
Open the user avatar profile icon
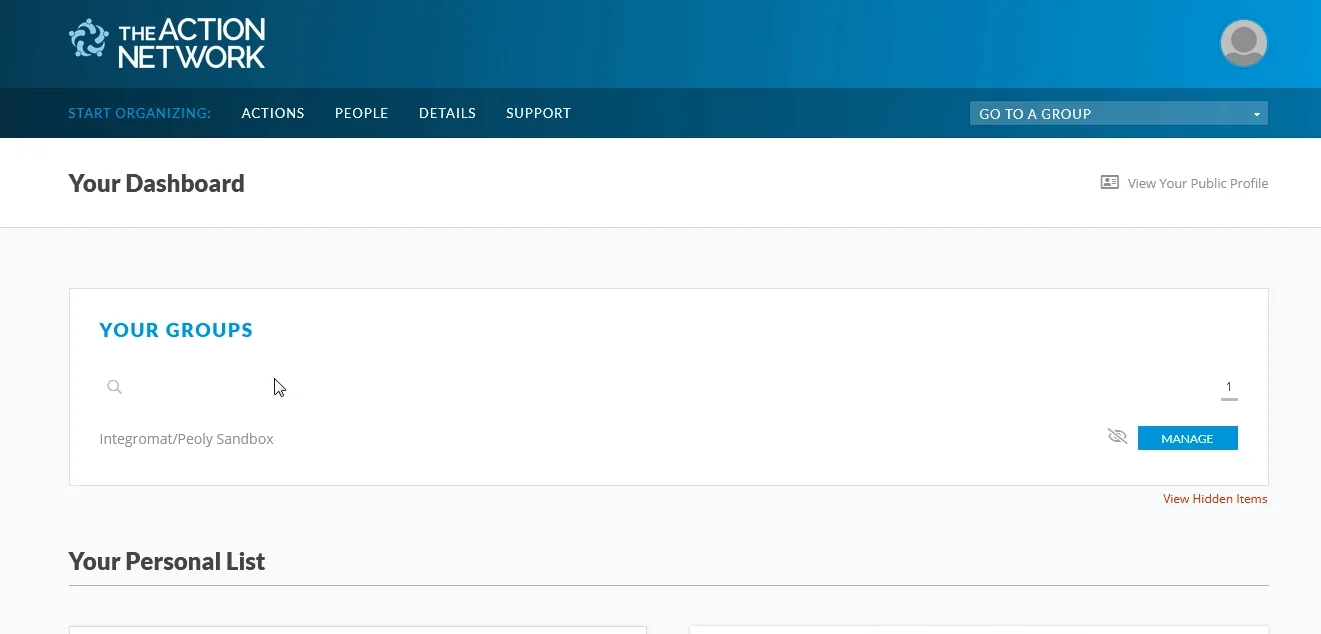pyautogui.click(x=1244, y=43)
